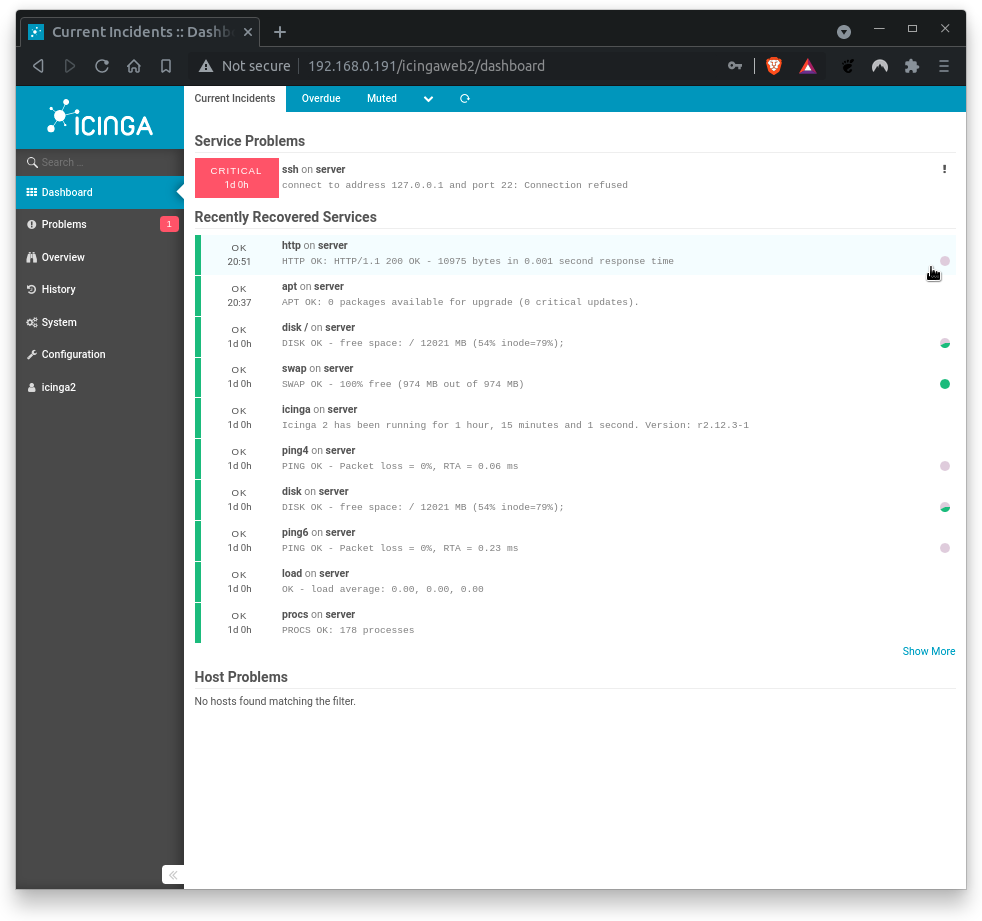Click the pie chart indicator for disk / service
Viewport: 982px width, 921px height.
(x=944, y=342)
